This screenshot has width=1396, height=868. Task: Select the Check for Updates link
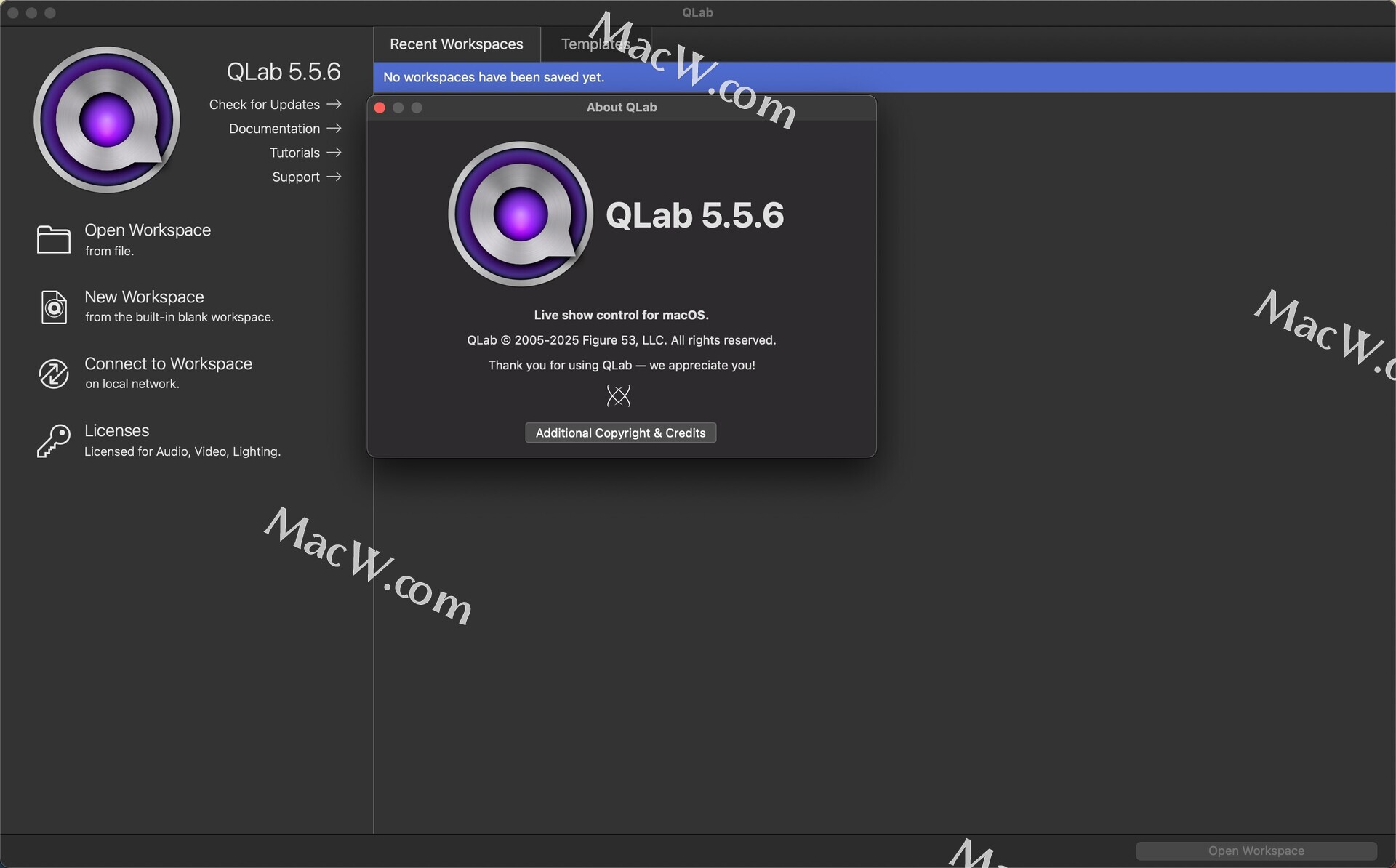tap(264, 105)
